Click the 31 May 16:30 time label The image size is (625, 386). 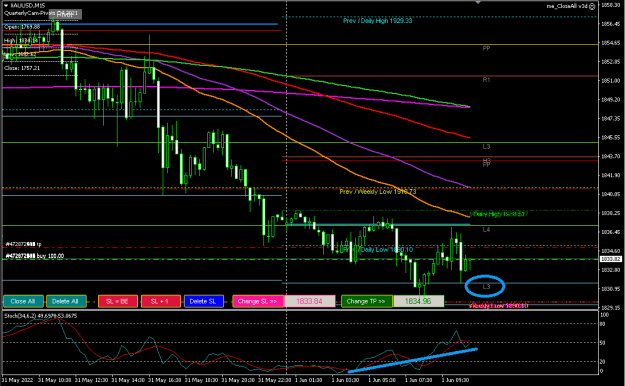(x=165, y=380)
